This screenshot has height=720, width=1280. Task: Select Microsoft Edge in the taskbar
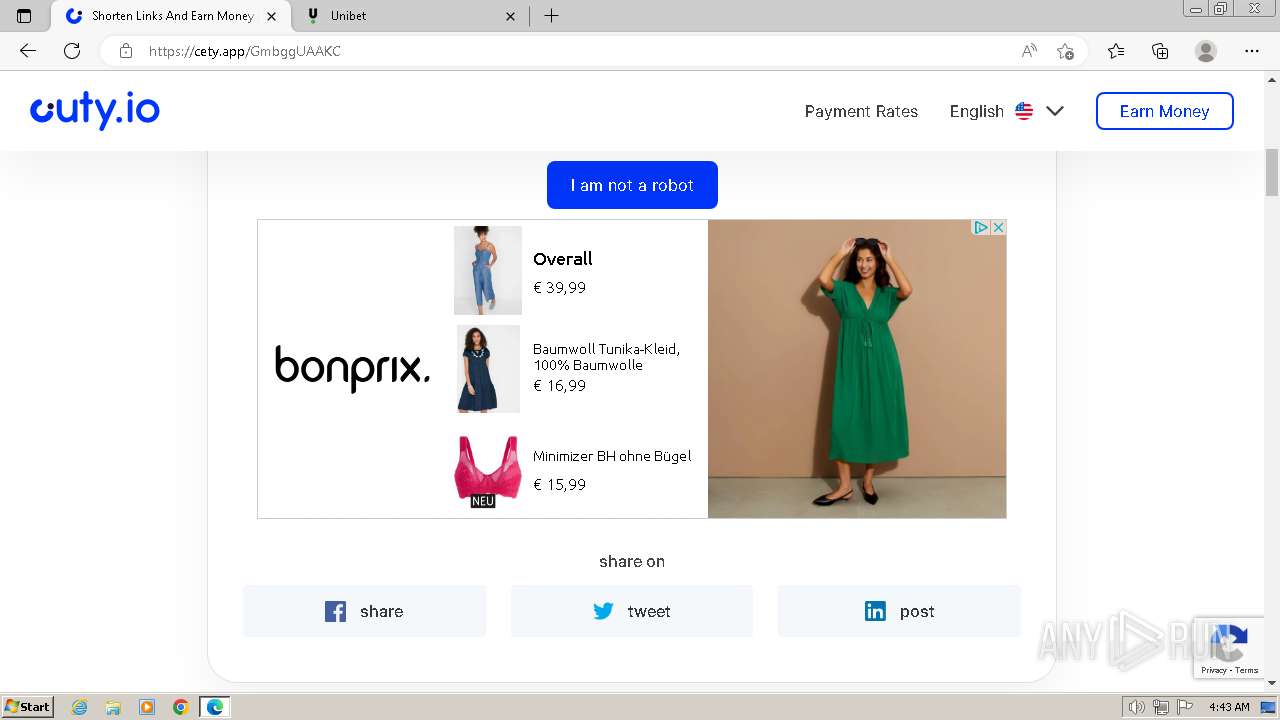coord(215,707)
